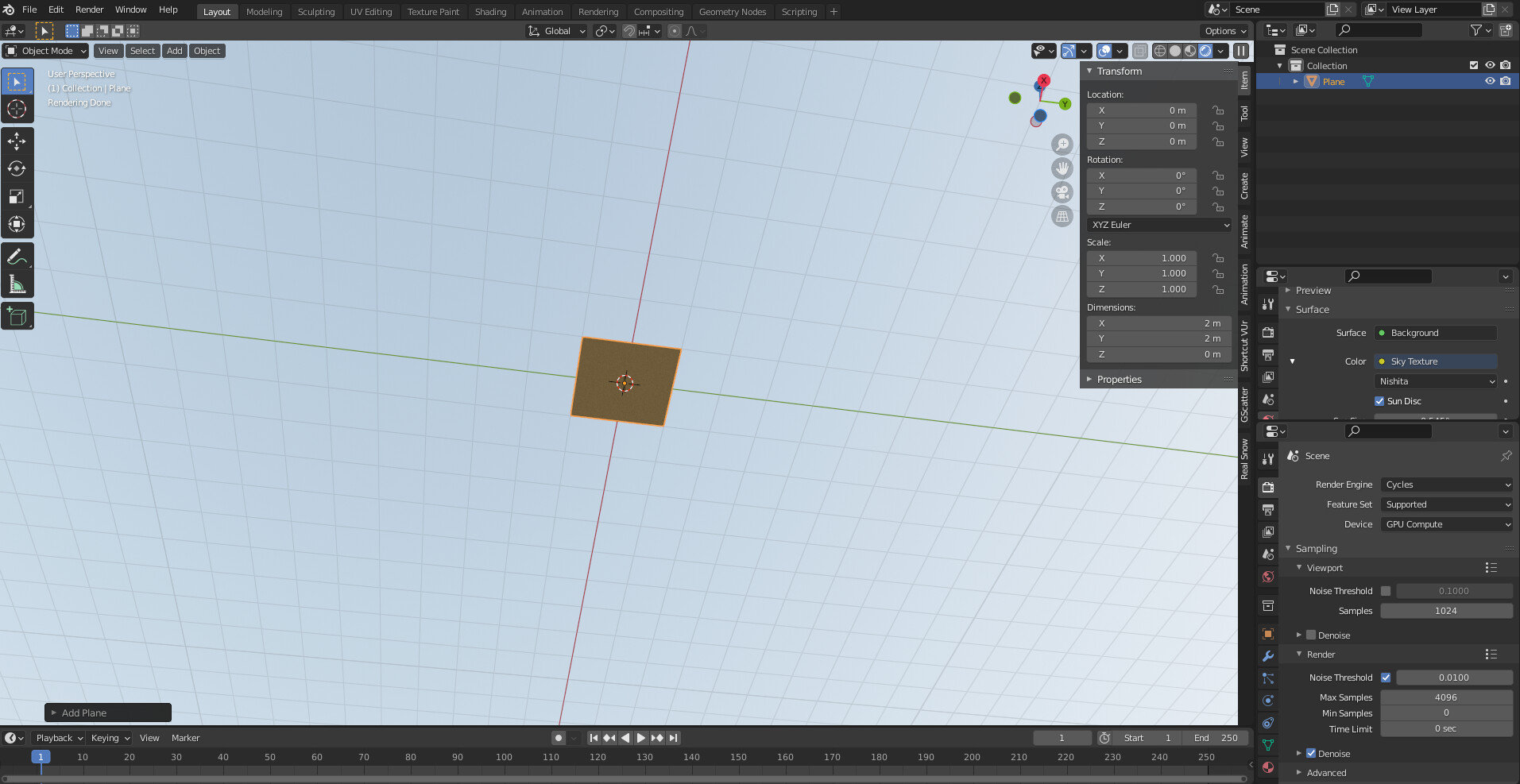Play the animation forward
This screenshot has width=1520, height=784.
641,738
